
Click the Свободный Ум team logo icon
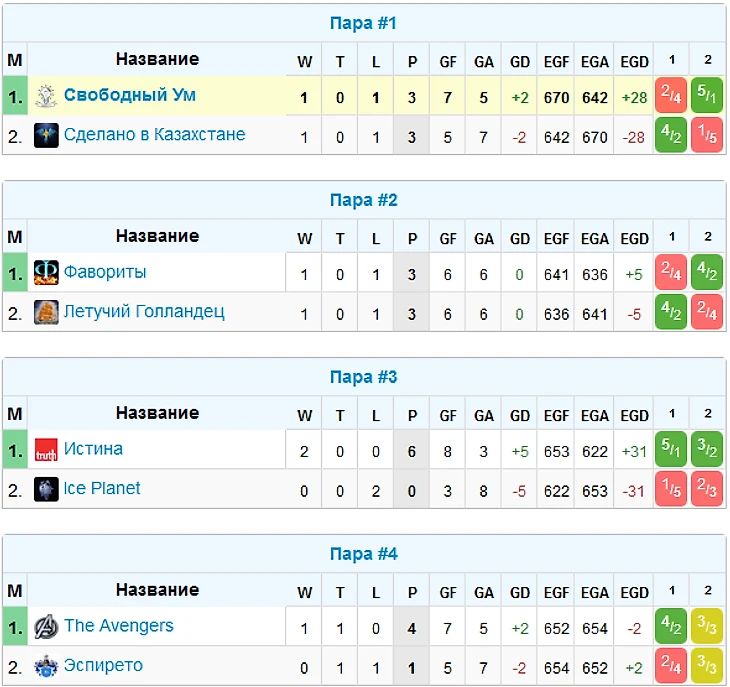(x=46, y=96)
